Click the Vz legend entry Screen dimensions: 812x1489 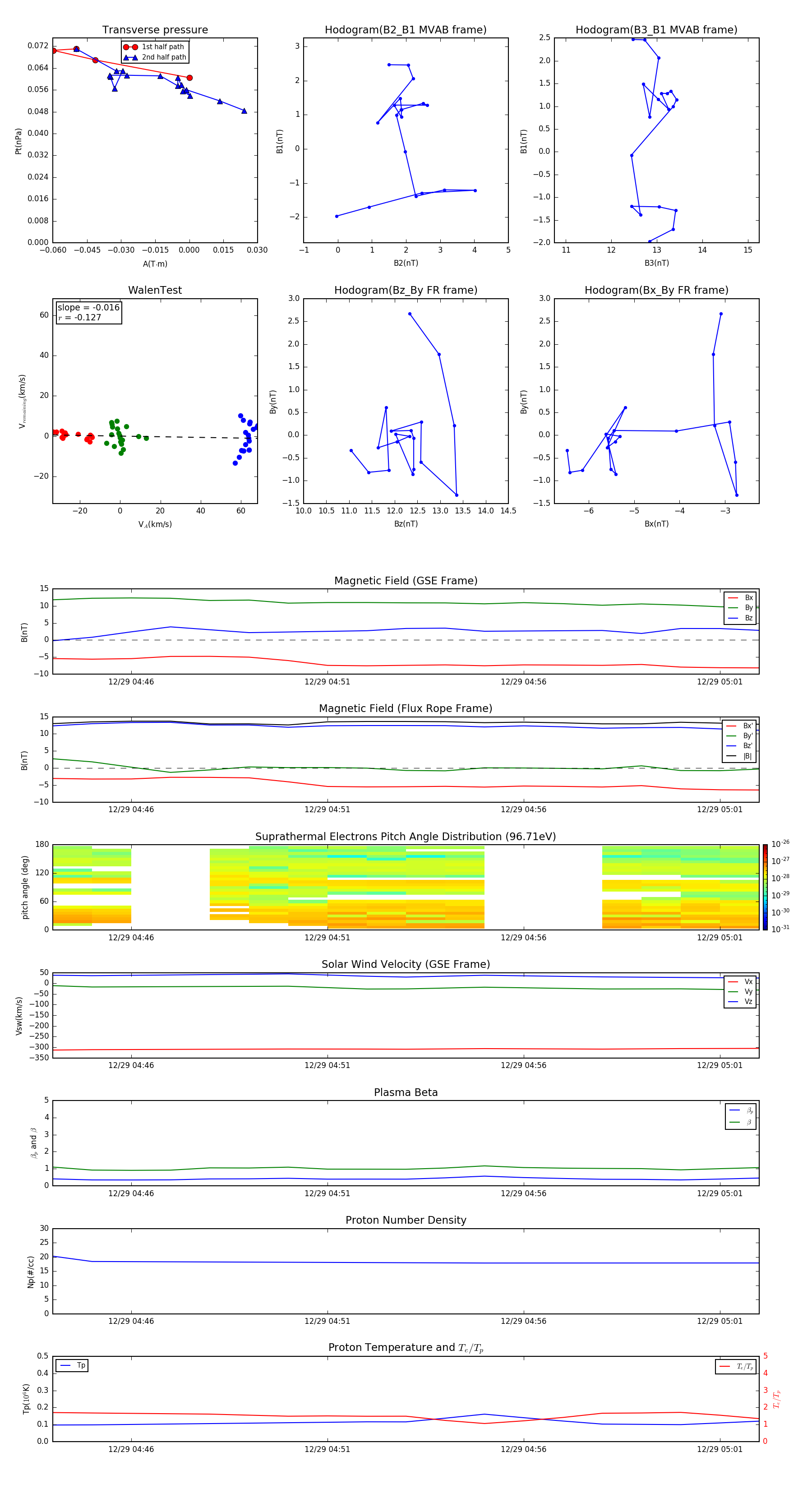[x=740, y=1002]
